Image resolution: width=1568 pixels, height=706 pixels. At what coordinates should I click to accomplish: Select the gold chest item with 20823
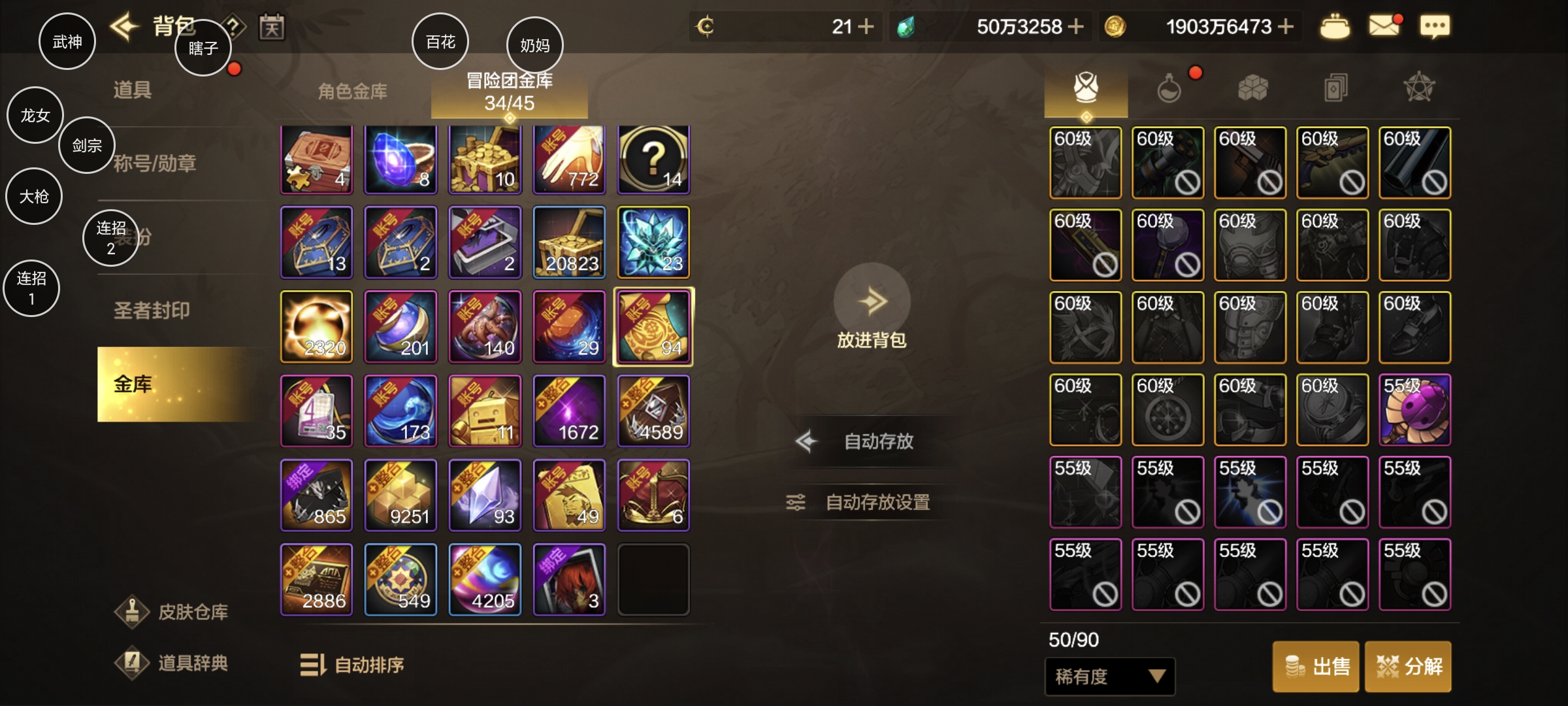[x=569, y=243]
